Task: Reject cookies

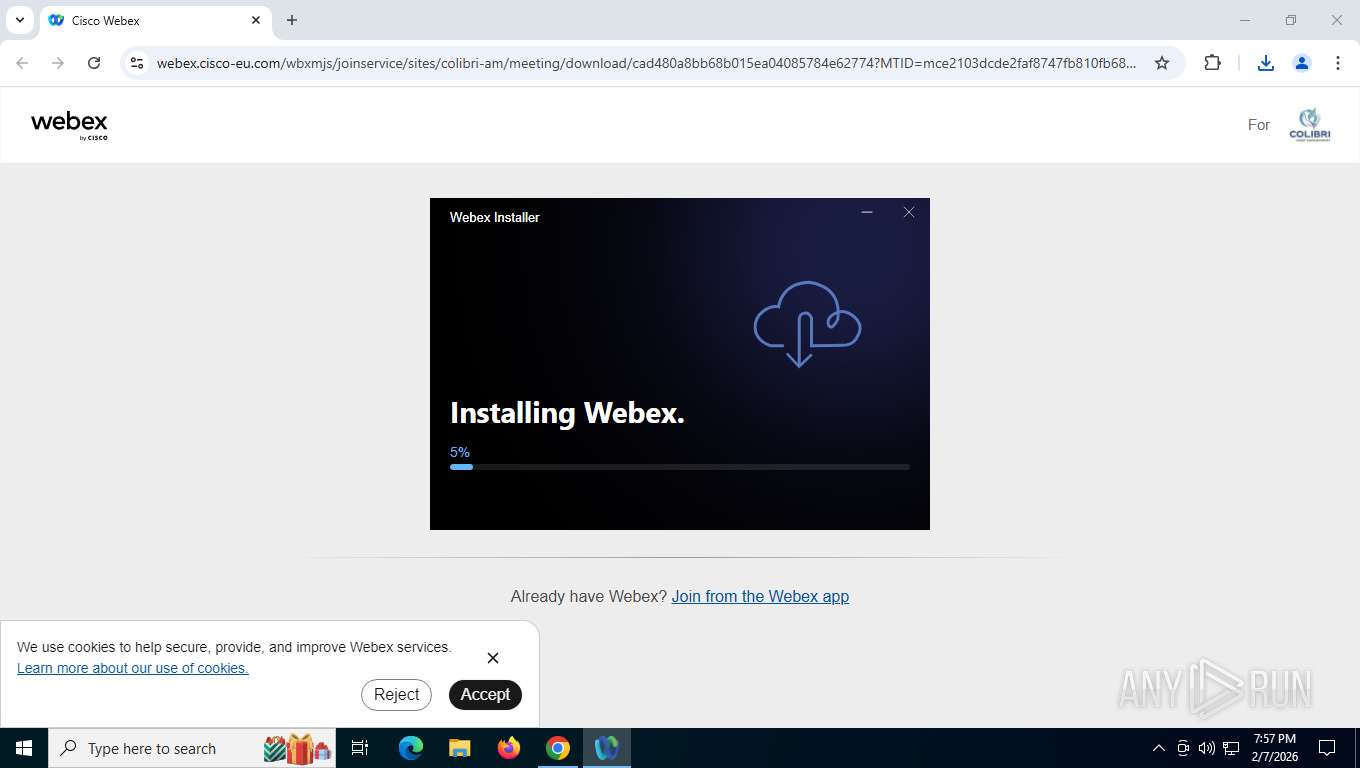Action: point(396,694)
